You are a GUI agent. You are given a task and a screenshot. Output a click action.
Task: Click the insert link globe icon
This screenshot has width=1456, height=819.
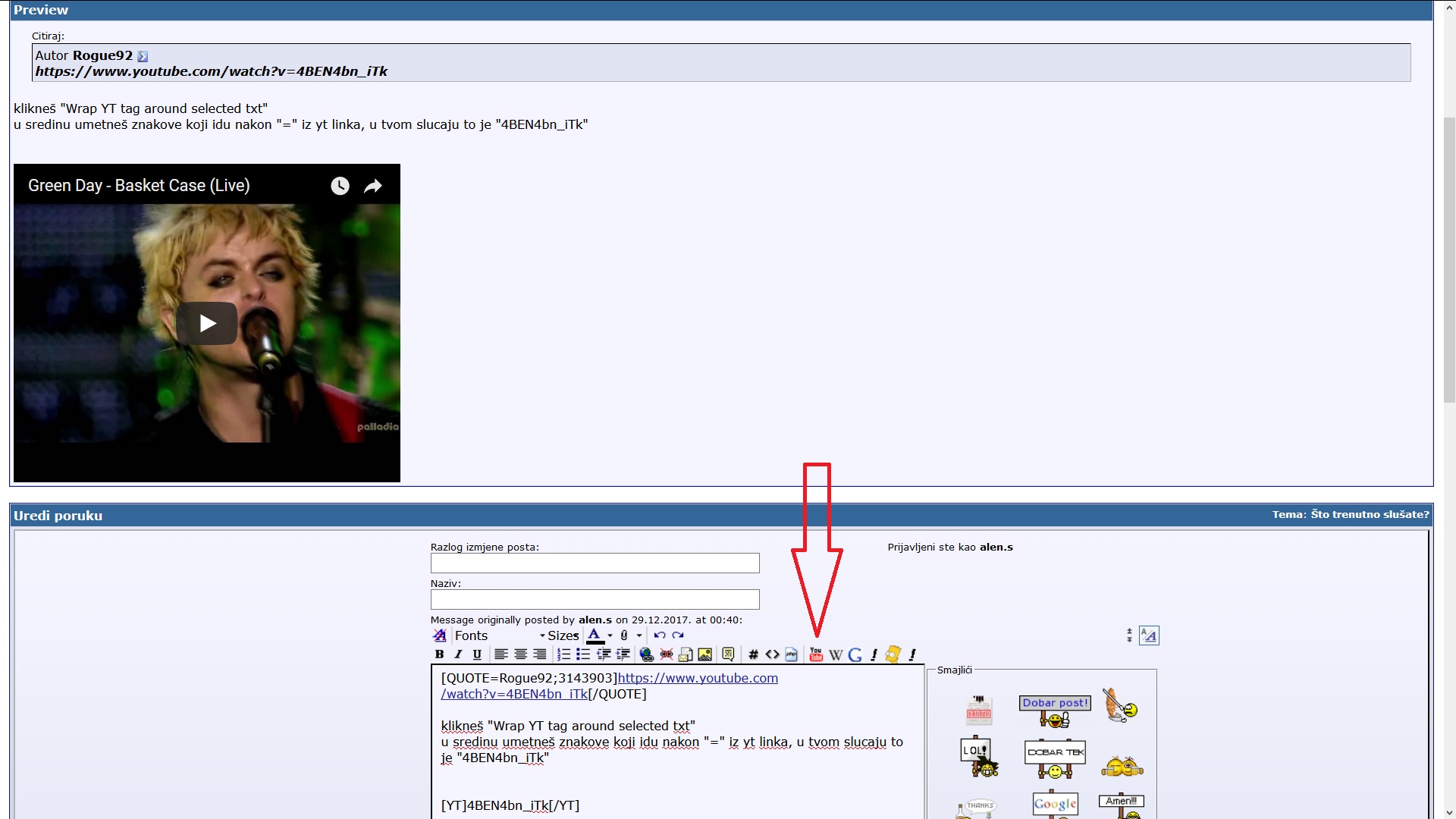tap(646, 654)
